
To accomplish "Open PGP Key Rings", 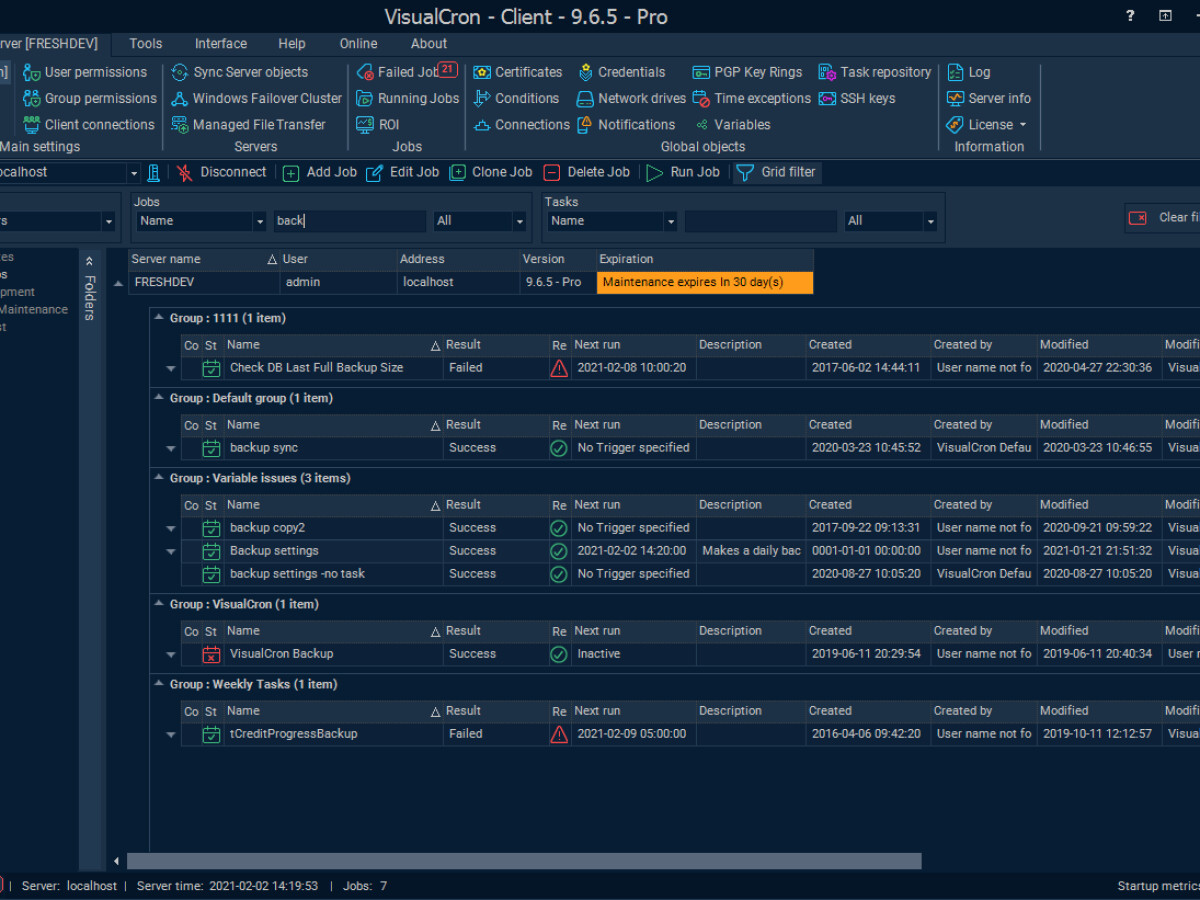I will [x=747, y=71].
